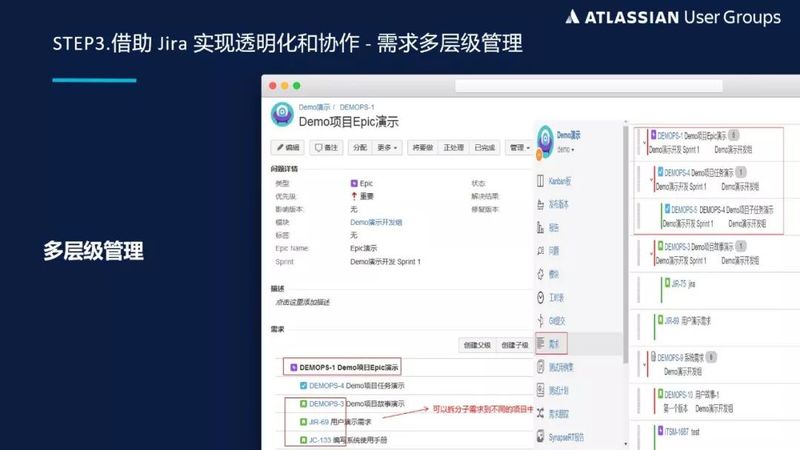Screen dimensions: 800x450
Task: Click purple icon of ITSM-1687 test row
Action: pos(661,431)
